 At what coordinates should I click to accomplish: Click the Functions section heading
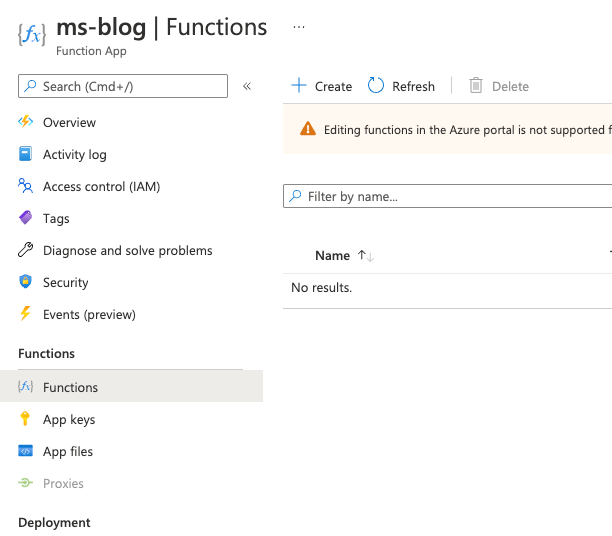[x=46, y=353]
